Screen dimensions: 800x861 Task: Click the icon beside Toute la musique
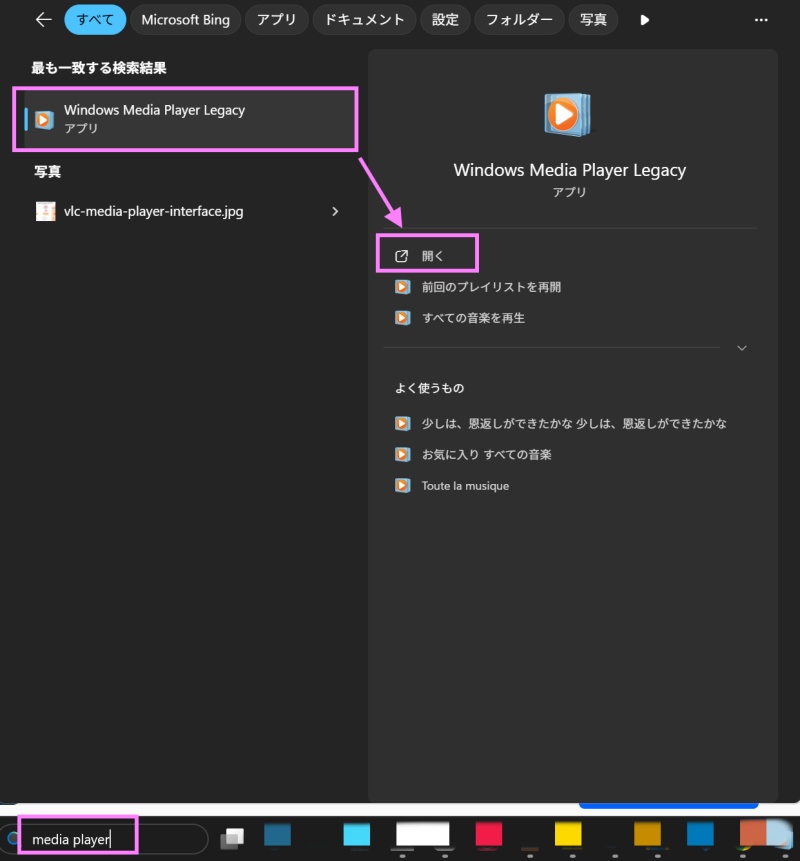point(402,485)
